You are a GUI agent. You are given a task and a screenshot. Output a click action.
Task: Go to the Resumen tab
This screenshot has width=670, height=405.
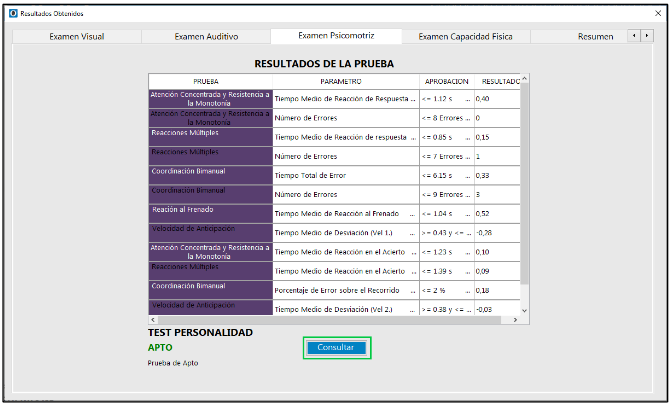coord(595,36)
